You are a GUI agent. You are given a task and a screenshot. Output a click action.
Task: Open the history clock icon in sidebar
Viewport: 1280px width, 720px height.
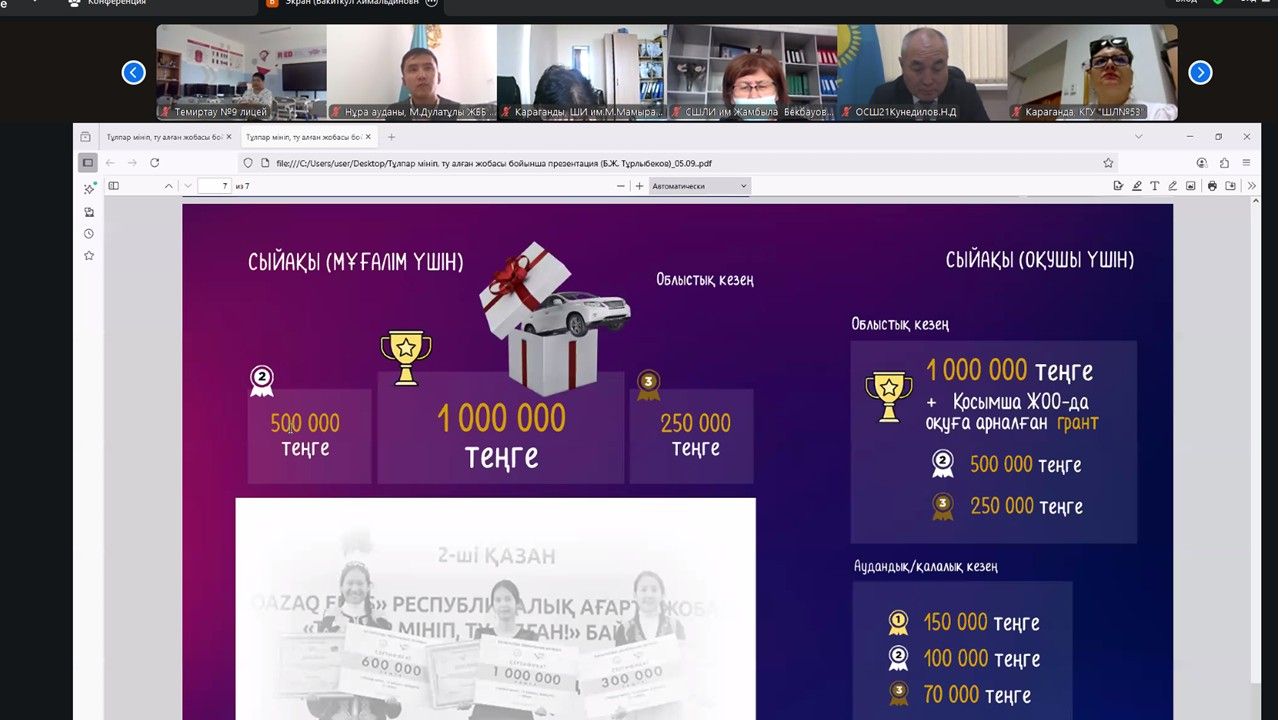point(89,234)
